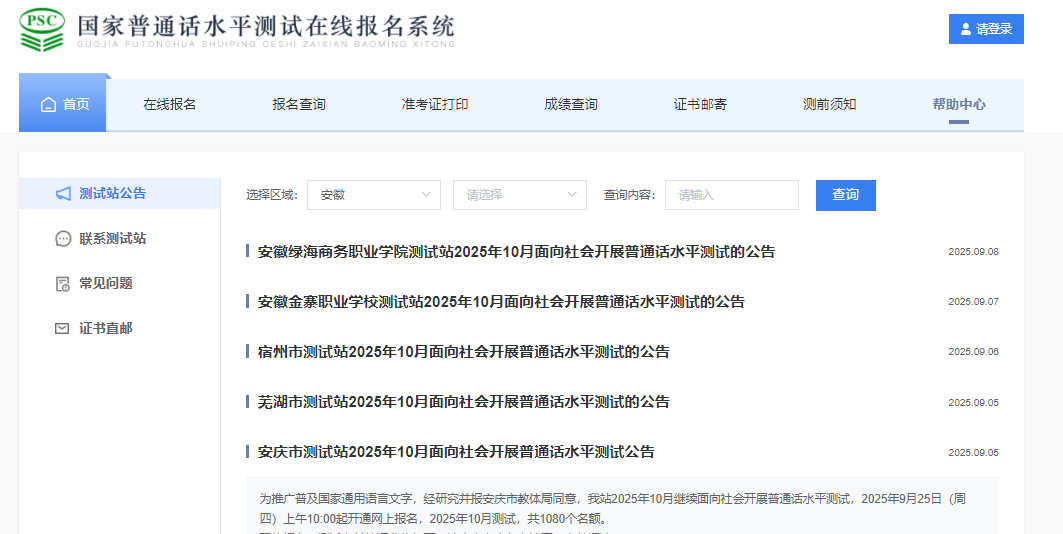Open 宿州市测试站 October 2025 announcement
This screenshot has height=534, width=1063.
pos(463,352)
